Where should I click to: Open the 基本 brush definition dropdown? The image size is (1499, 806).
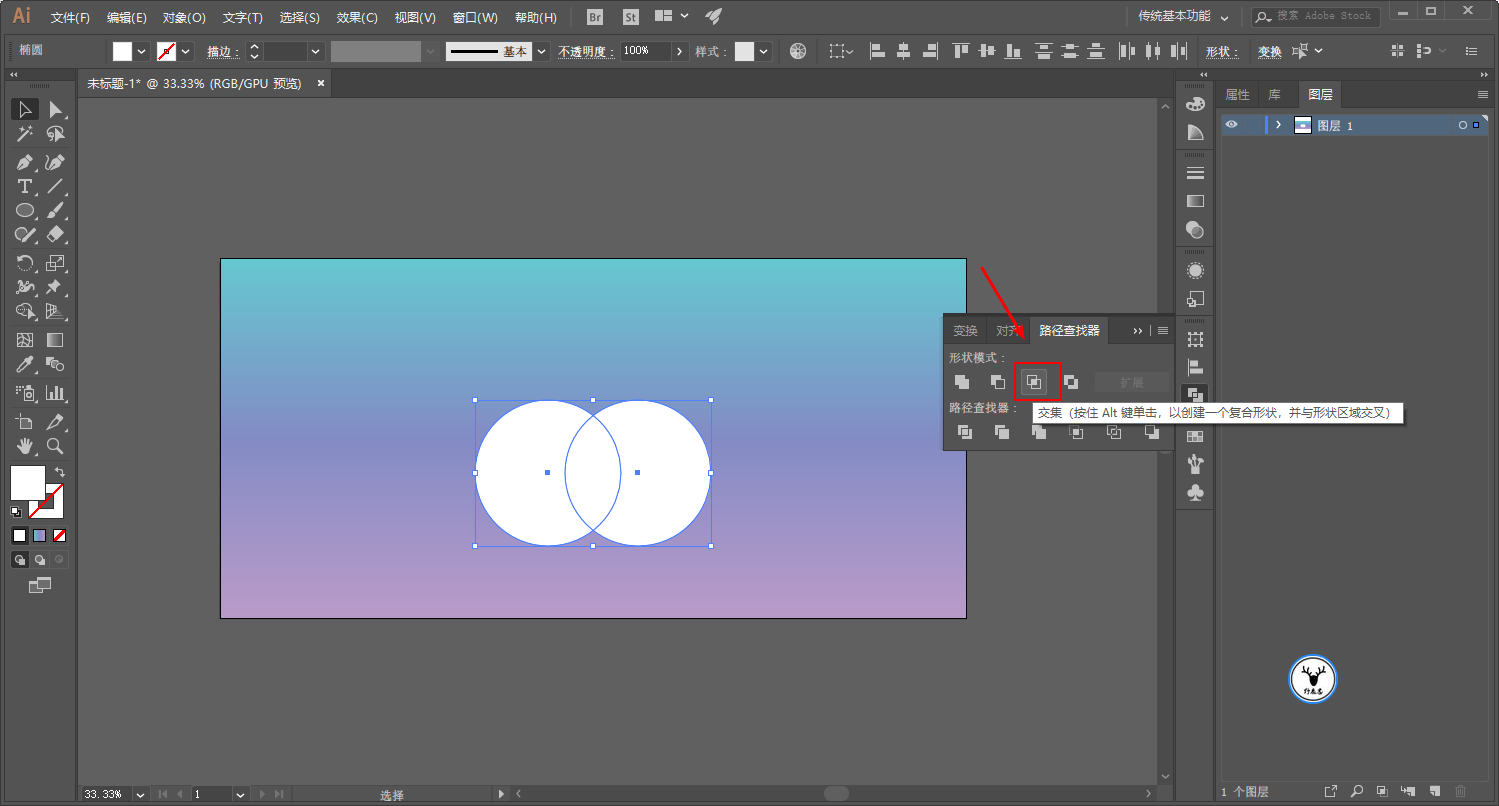[542, 51]
